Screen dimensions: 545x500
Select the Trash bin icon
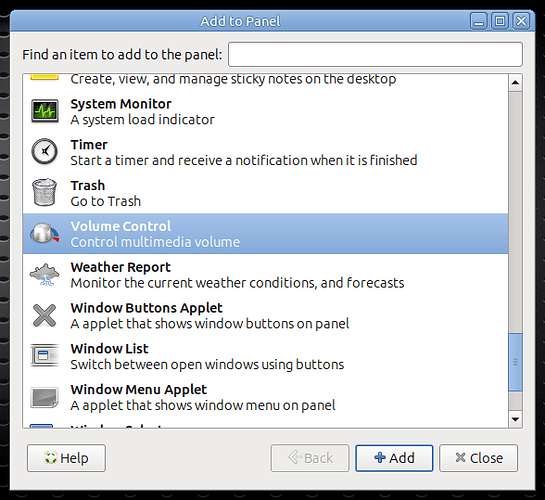[44, 192]
